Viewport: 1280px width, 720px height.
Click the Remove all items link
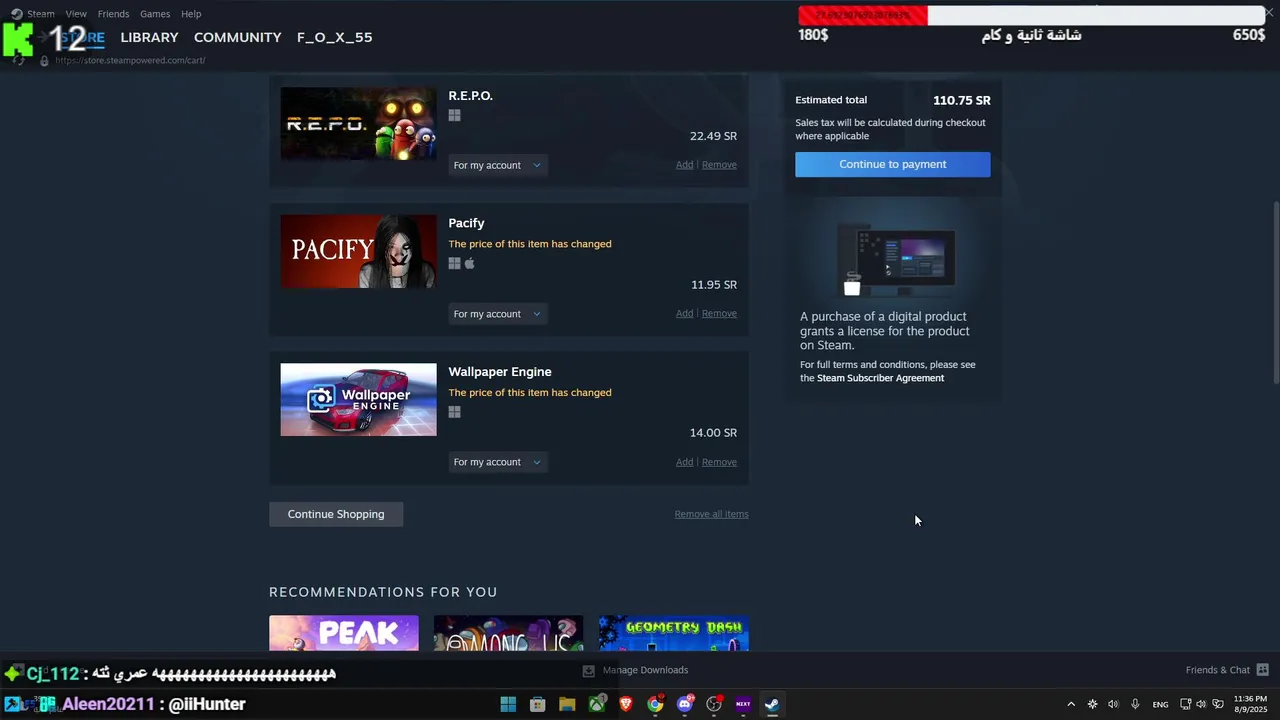(711, 514)
